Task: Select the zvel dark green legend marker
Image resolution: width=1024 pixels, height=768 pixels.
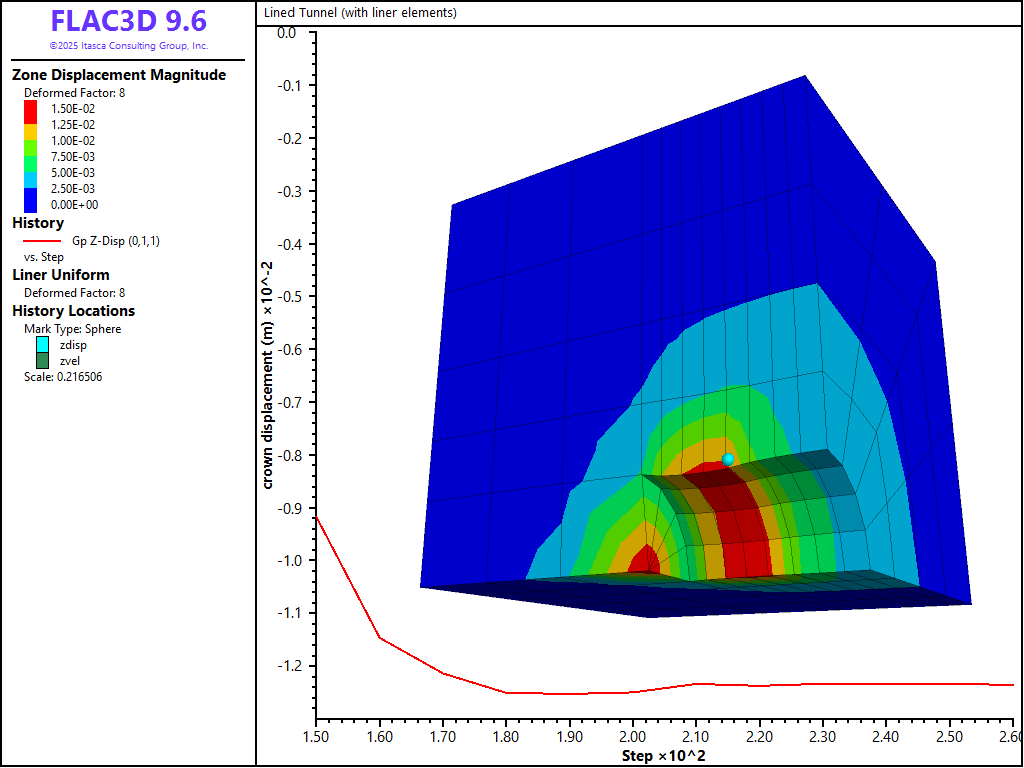Action: coord(42,361)
